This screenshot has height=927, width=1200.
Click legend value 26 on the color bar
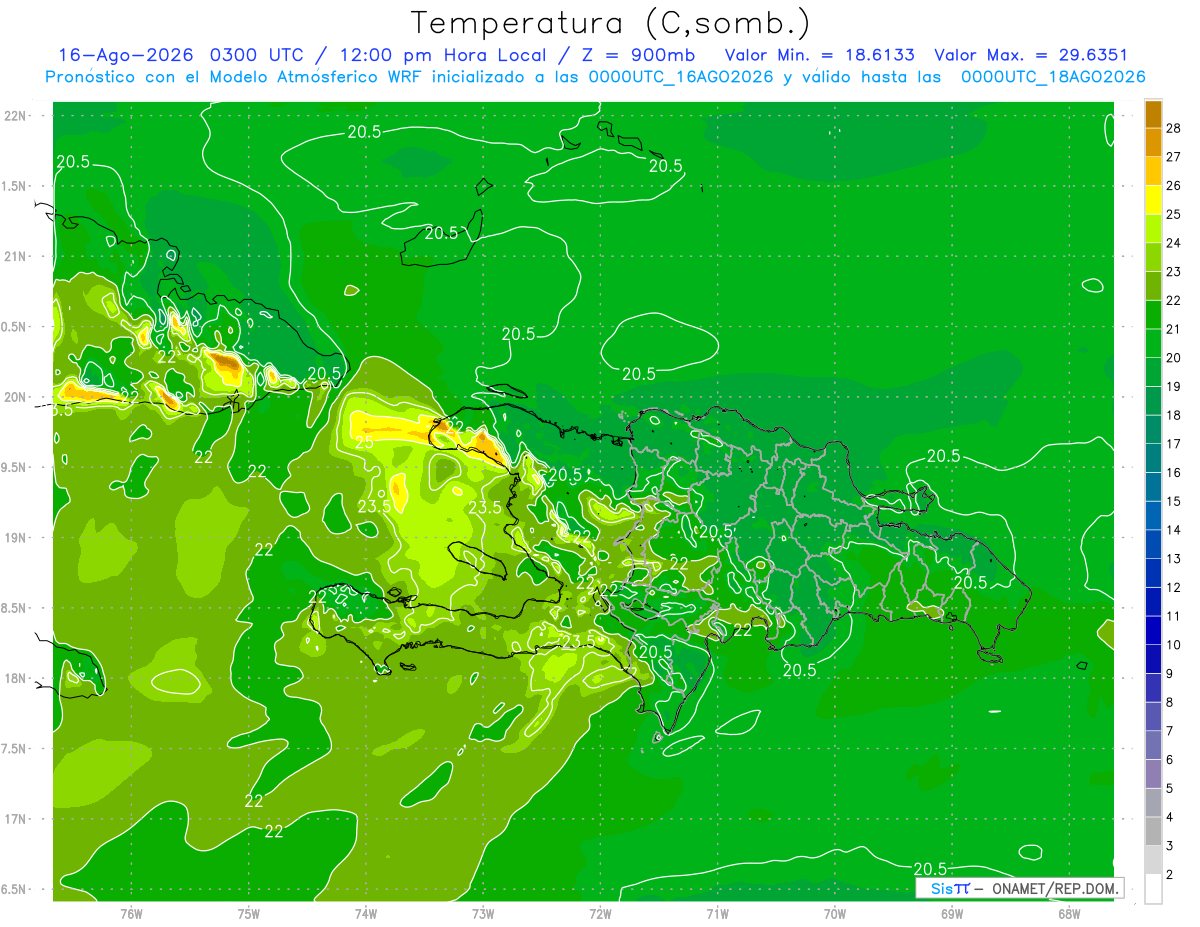click(1175, 186)
